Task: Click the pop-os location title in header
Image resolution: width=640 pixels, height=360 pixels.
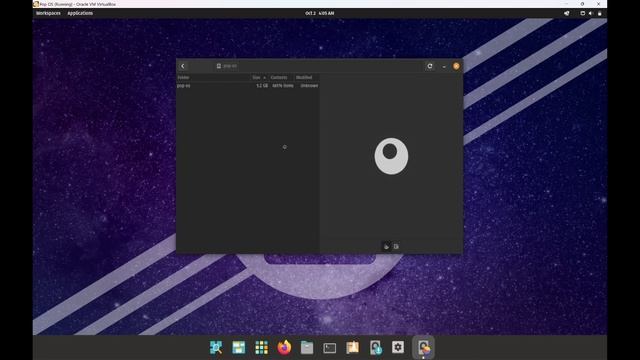Action: pyautogui.click(x=227, y=66)
